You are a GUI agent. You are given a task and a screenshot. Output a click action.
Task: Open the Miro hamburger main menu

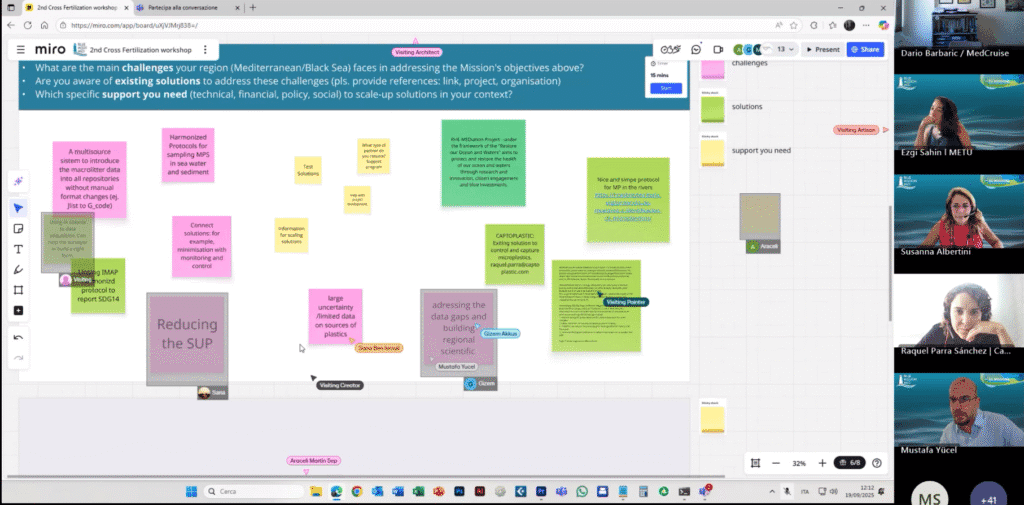tap(20, 49)
